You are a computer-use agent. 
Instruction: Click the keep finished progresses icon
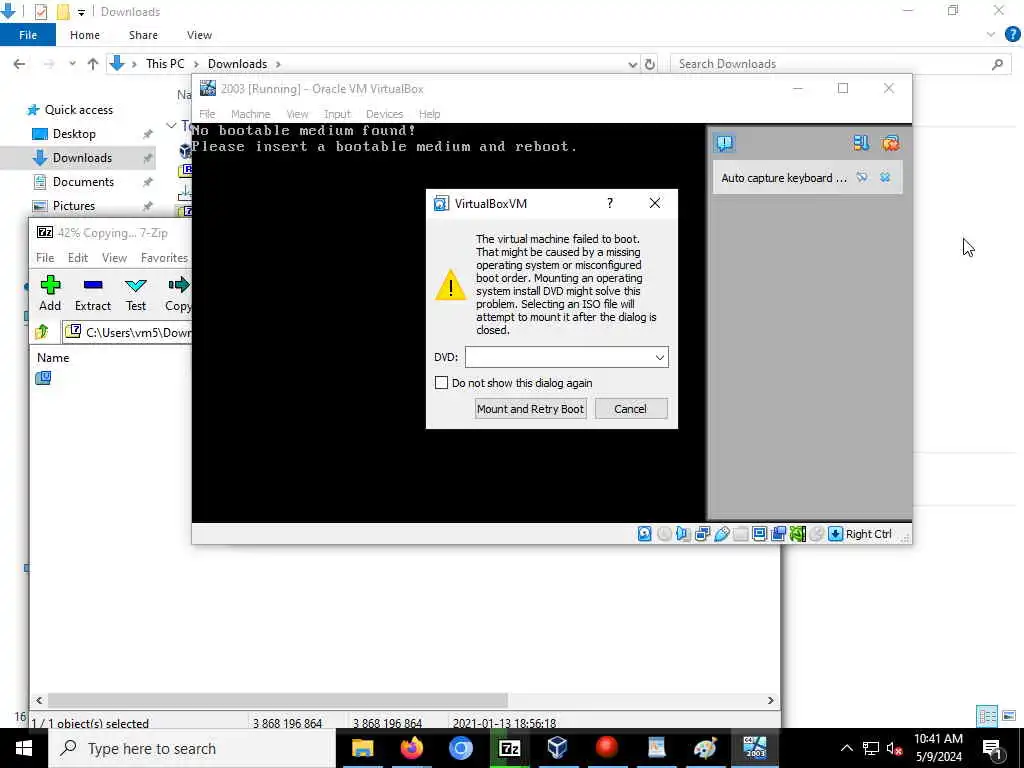(861, 143)
